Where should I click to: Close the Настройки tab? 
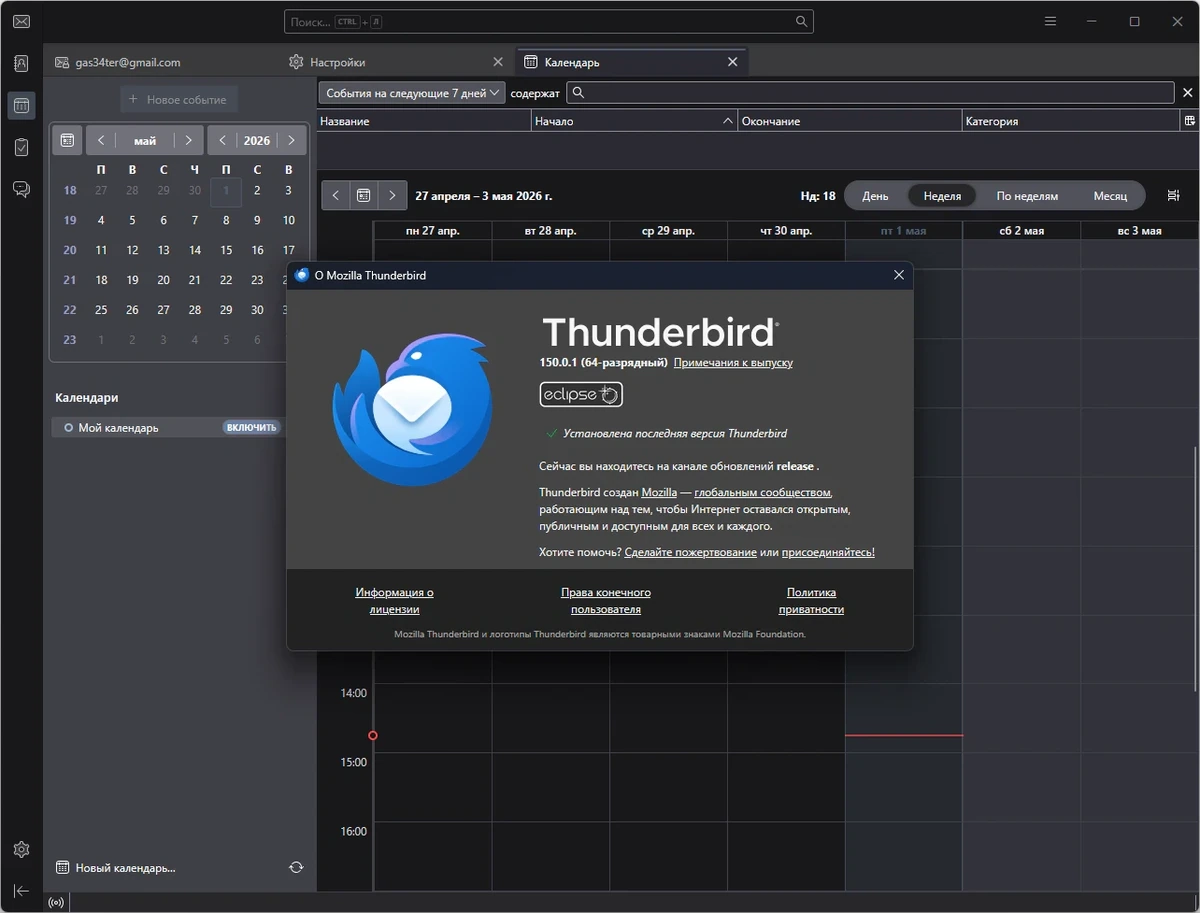tap(499, 62)
